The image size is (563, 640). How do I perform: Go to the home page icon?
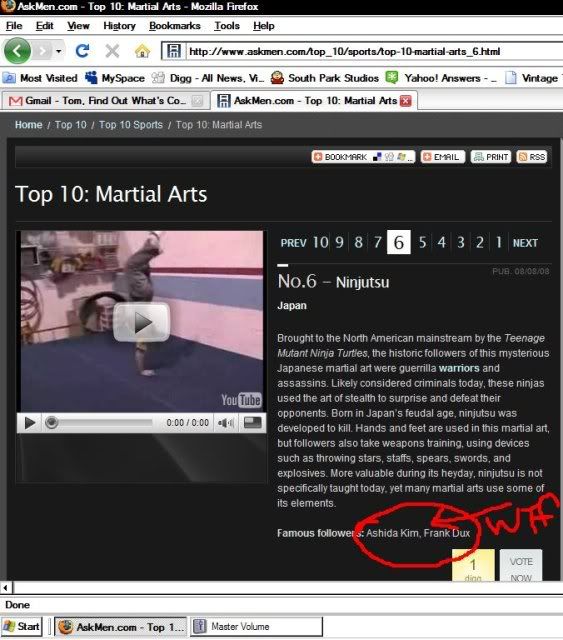click(x=142, y=51)
